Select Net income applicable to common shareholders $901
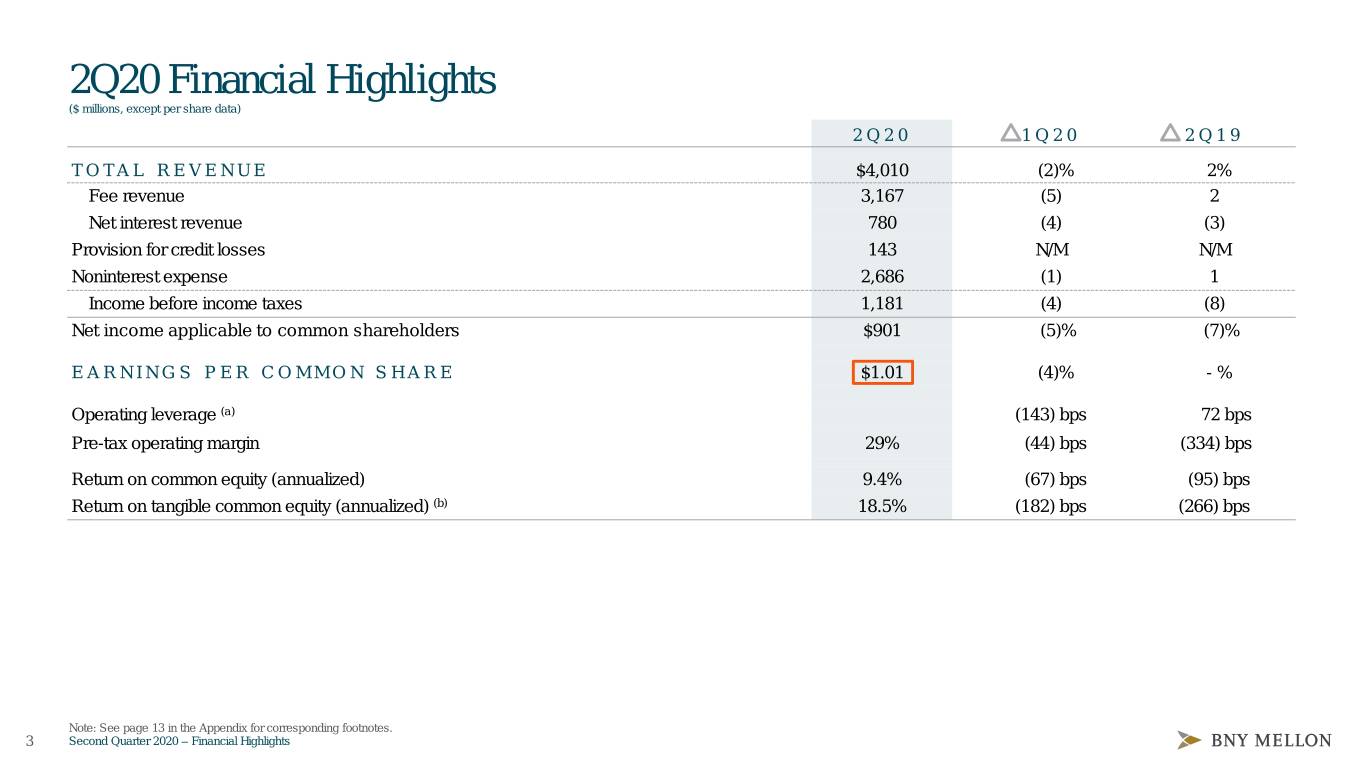The image size is (1365, 768). click(882, 331)
